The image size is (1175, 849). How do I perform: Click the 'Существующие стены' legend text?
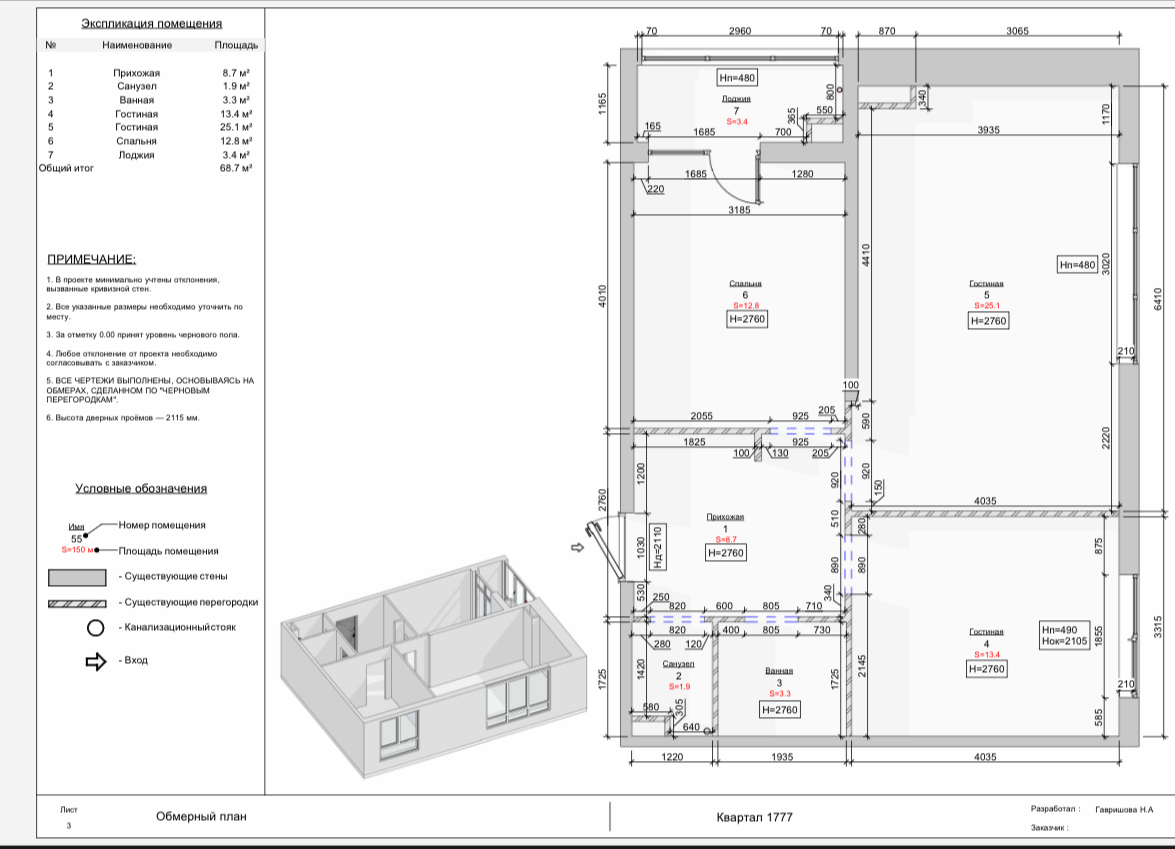[x=175, y=576]
